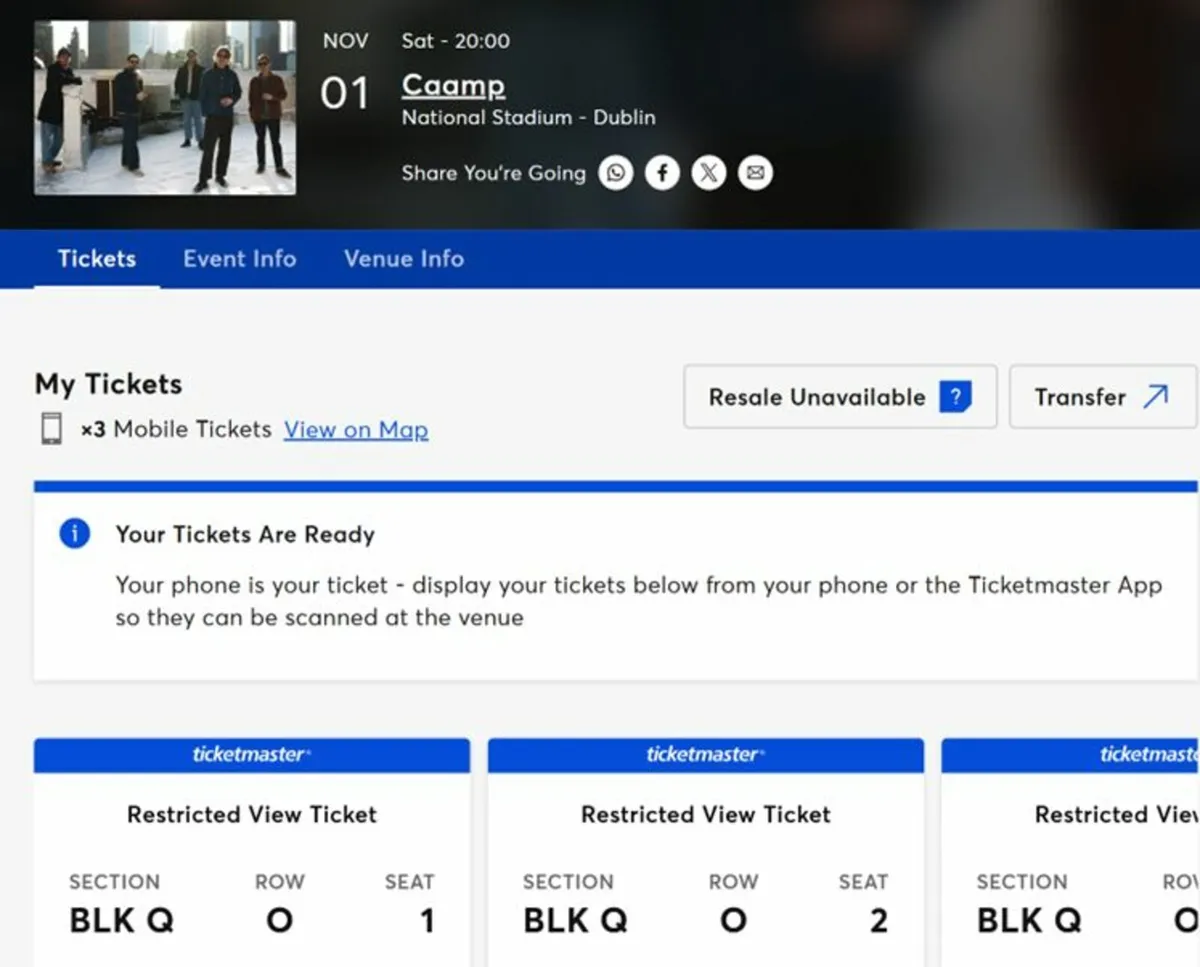Select the Tickets tab
1200x967 pixels.
(96, 258)
